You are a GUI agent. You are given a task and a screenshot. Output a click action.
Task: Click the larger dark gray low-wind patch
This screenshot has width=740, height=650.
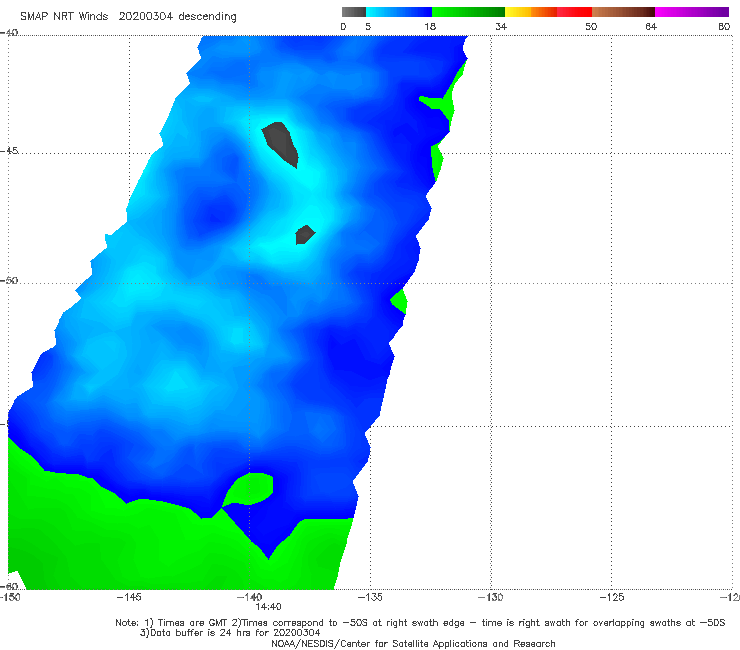(280, 144)
